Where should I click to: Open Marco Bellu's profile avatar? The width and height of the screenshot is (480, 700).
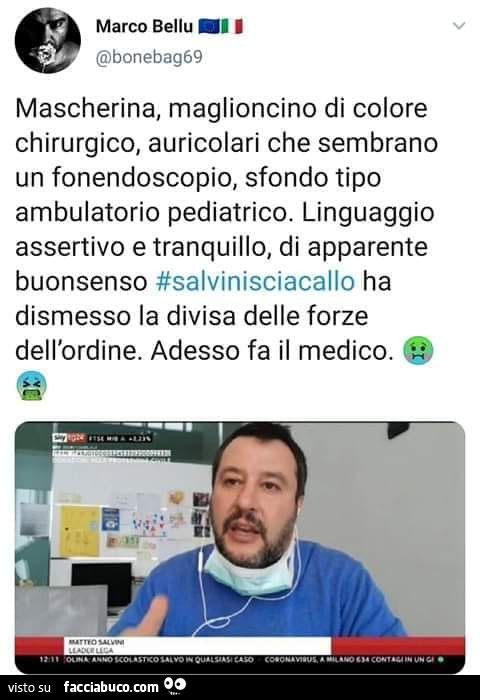click(x=48, y=40)
